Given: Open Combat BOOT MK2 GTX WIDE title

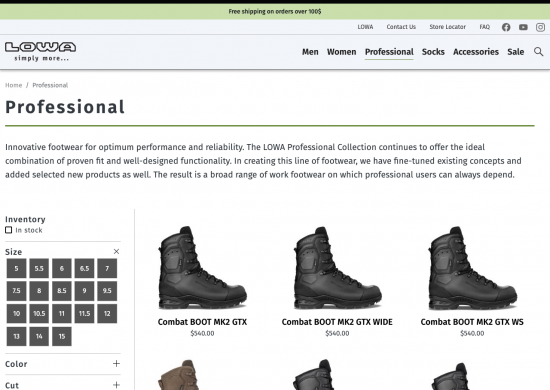Looking at the screenshot, I should [x=337, y=322].
